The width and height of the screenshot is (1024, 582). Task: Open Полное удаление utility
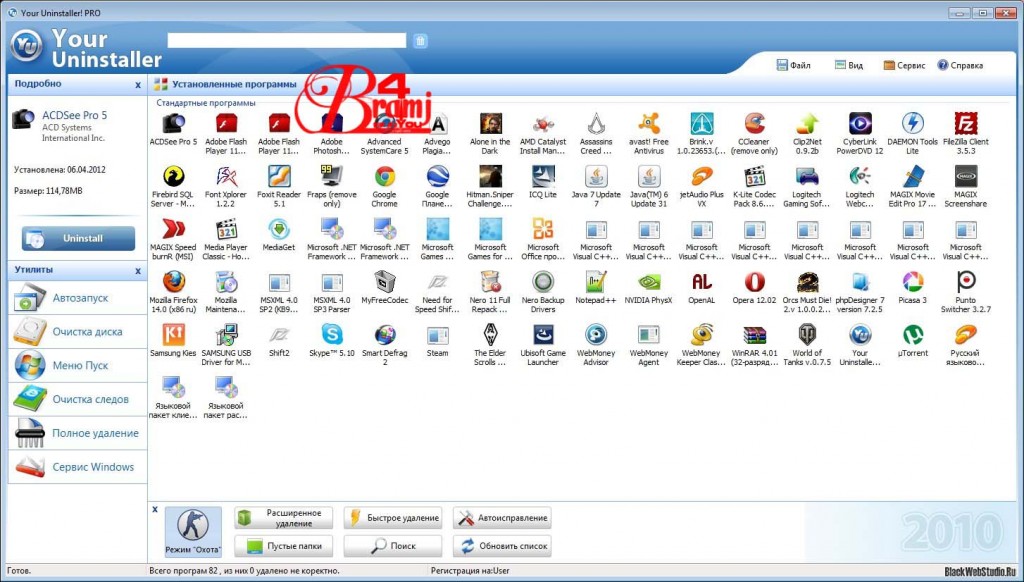(x=78, y=433)
